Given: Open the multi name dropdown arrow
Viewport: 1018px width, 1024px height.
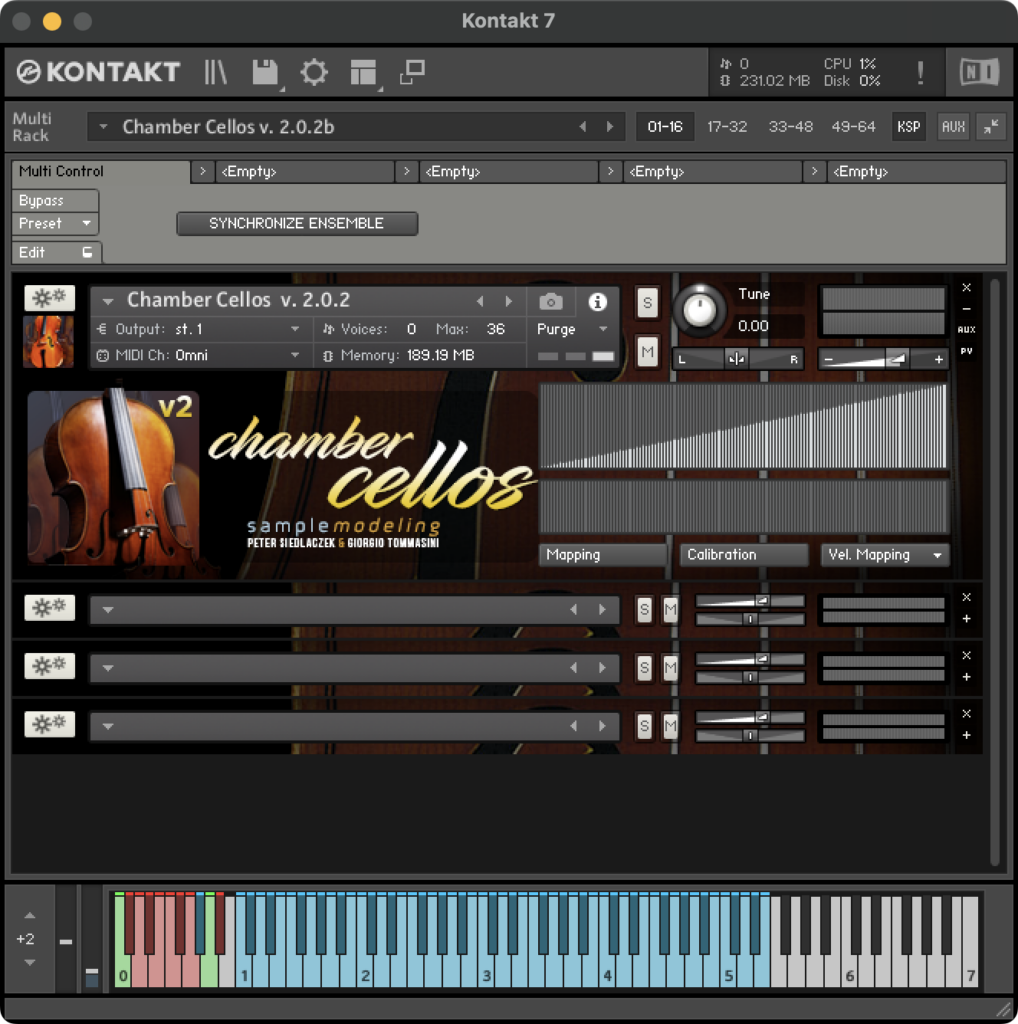Looking at the screenshot, I should (103, 127).
